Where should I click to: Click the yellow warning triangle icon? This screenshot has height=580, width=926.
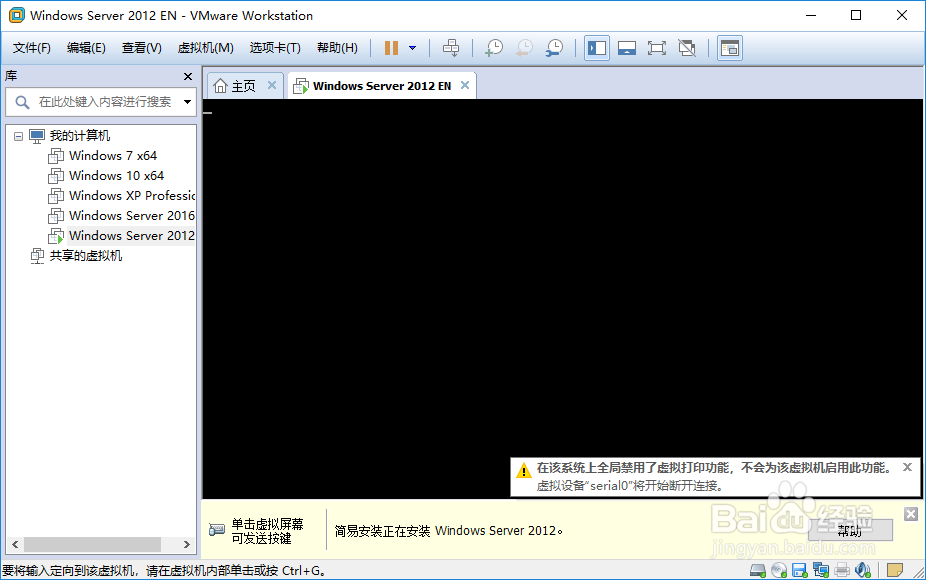point(523,471)
